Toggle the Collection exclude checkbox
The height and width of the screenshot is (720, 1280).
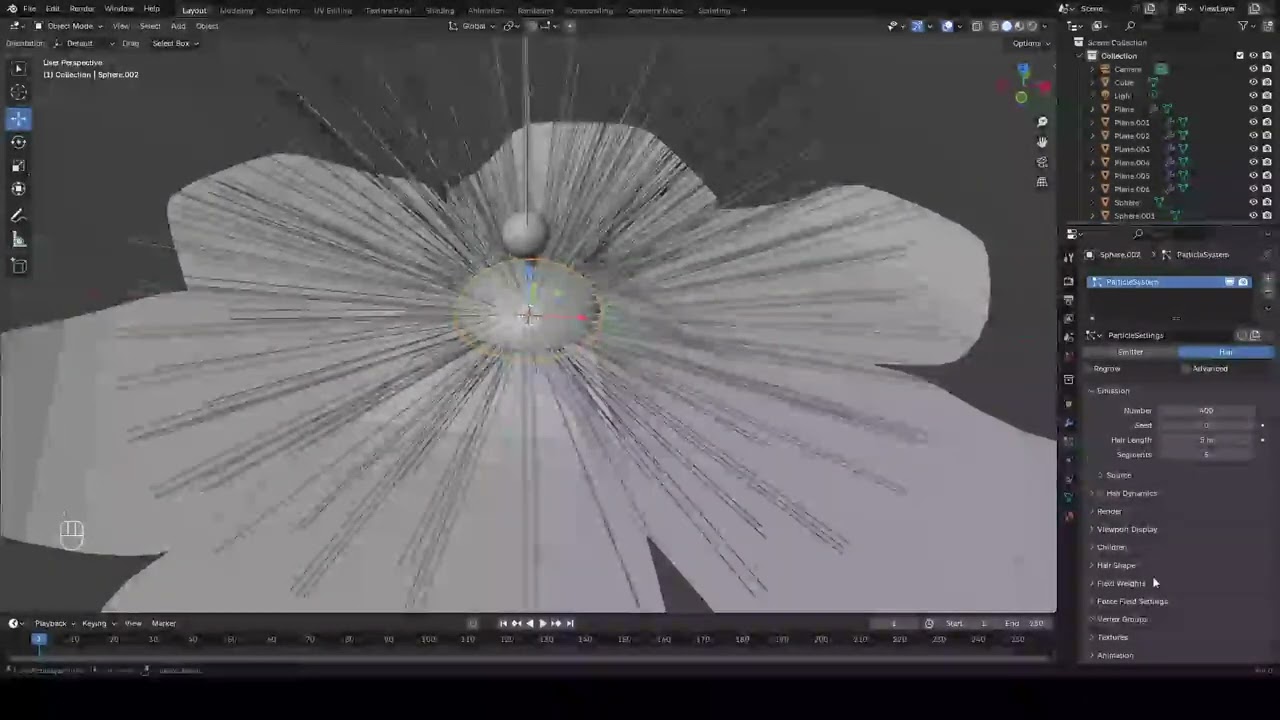[1240, 56]
